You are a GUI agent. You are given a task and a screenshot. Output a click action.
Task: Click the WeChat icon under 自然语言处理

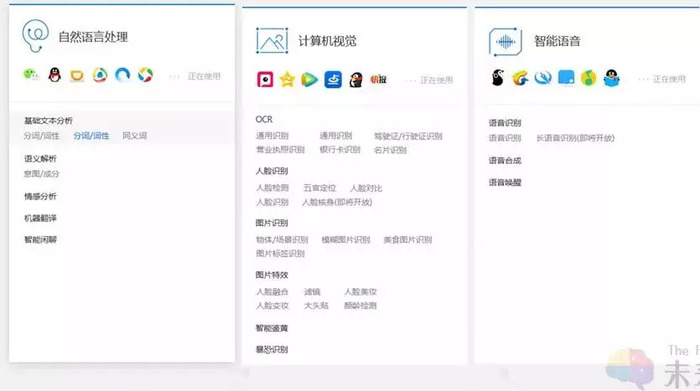(x=31, y=75)
